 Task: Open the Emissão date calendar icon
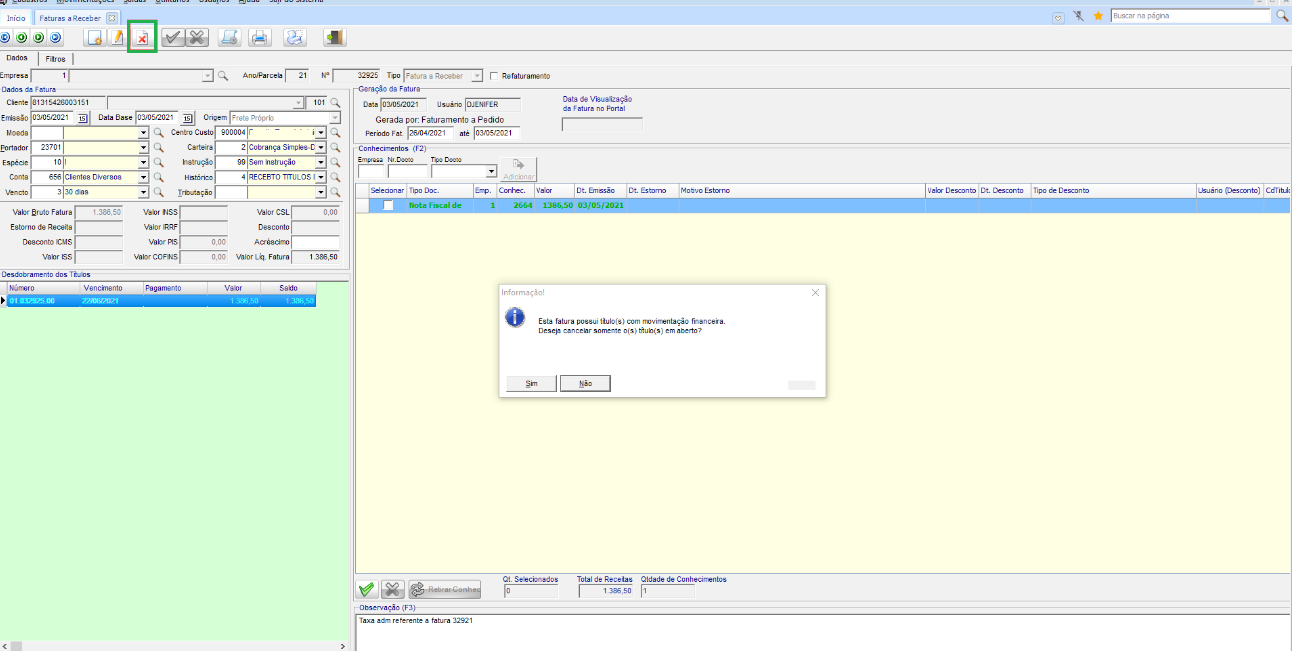83,118
